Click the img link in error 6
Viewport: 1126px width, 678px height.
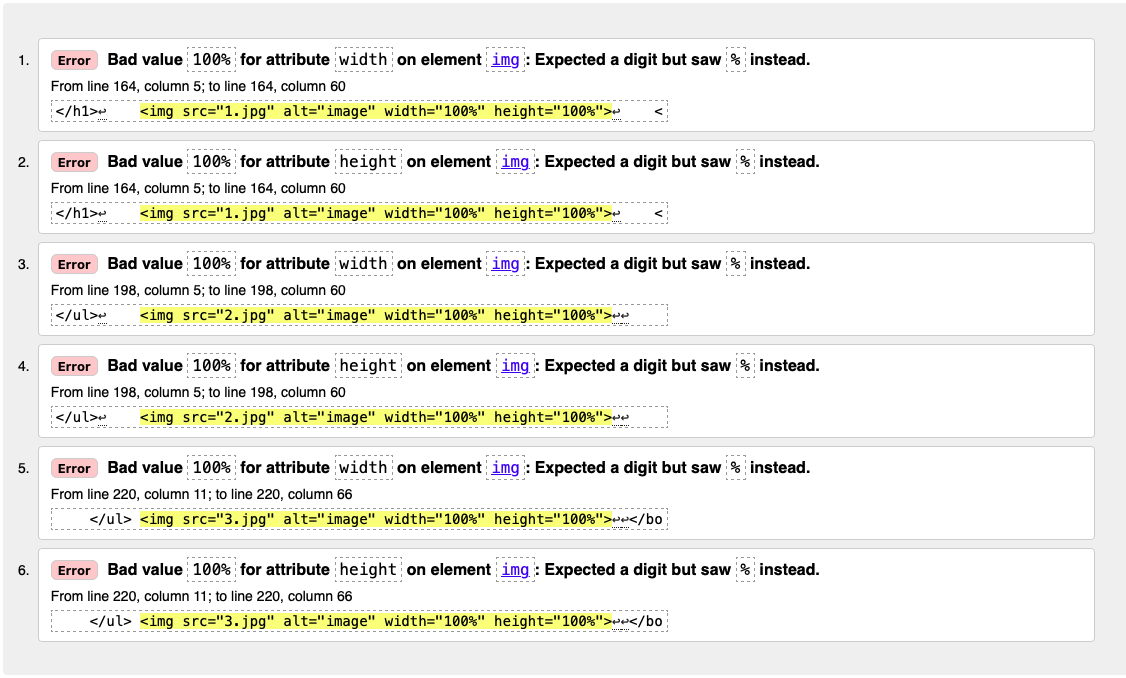(515, 570)
